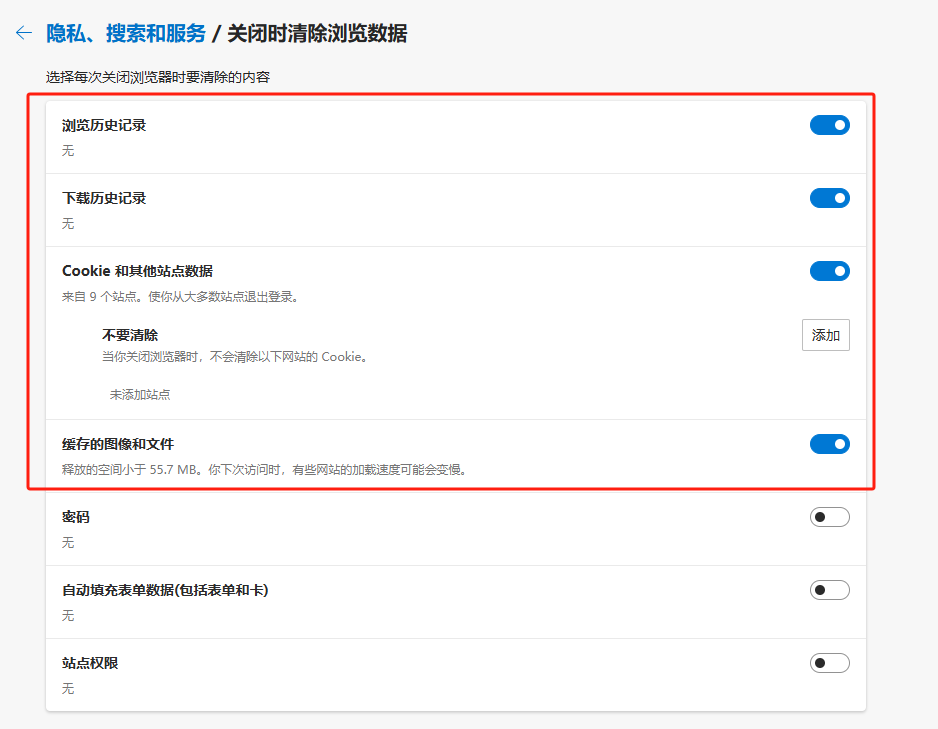Click the 密码 label

pos(75,517)
